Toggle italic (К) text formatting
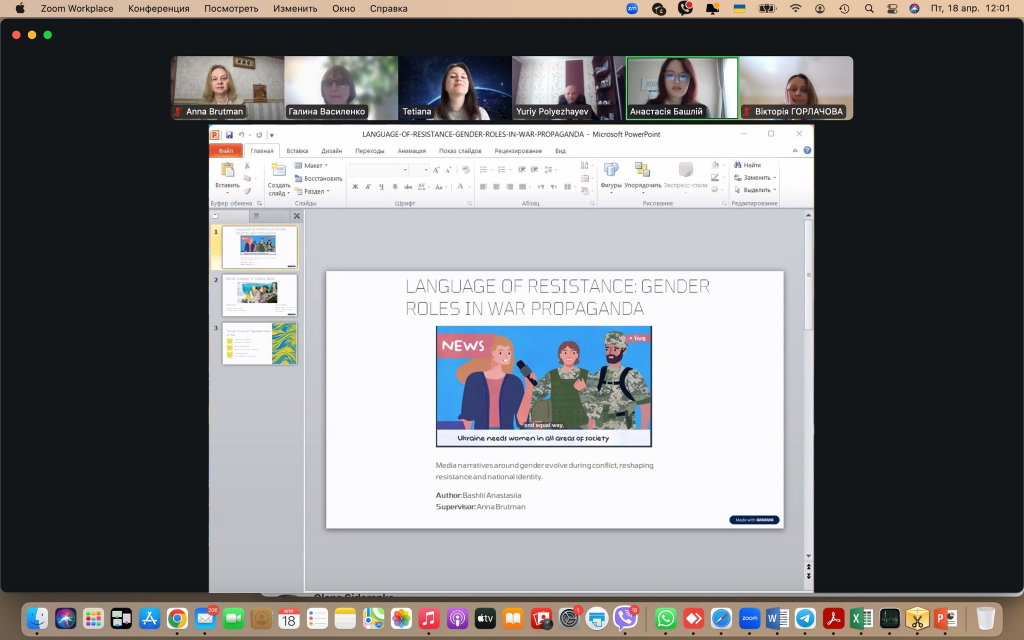The width and height of the screenshot is (1024, 640). click(x=368, y=187)
